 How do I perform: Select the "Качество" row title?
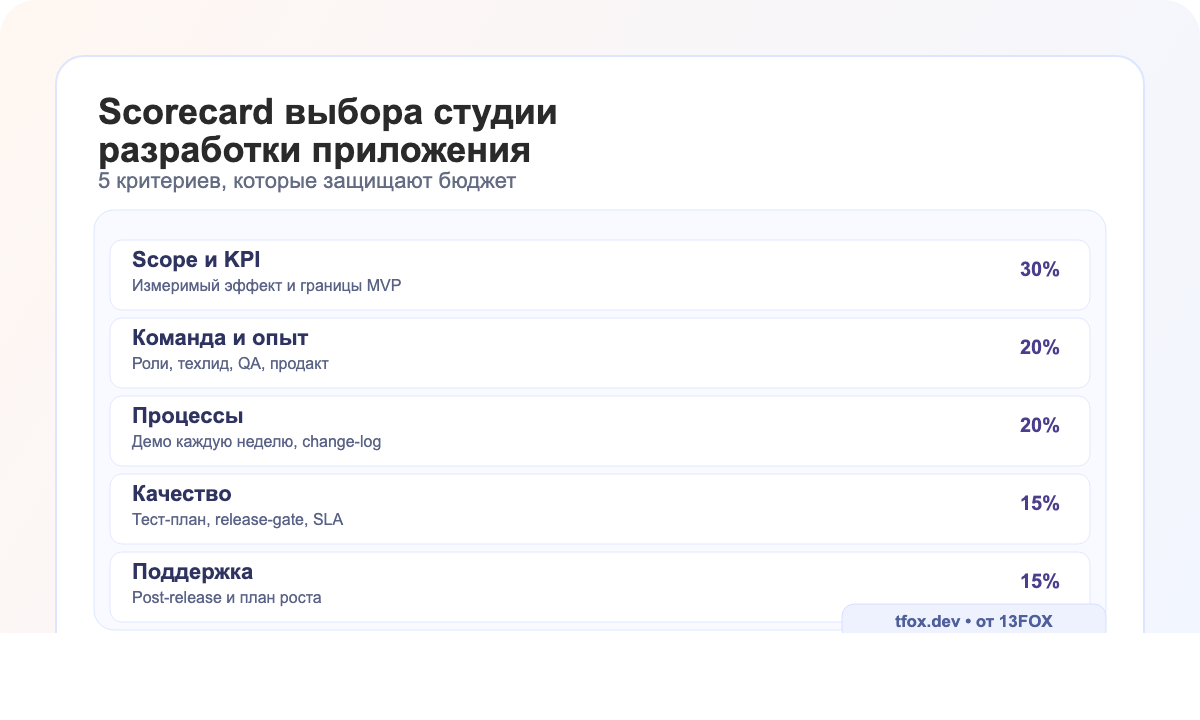[182, 494]
